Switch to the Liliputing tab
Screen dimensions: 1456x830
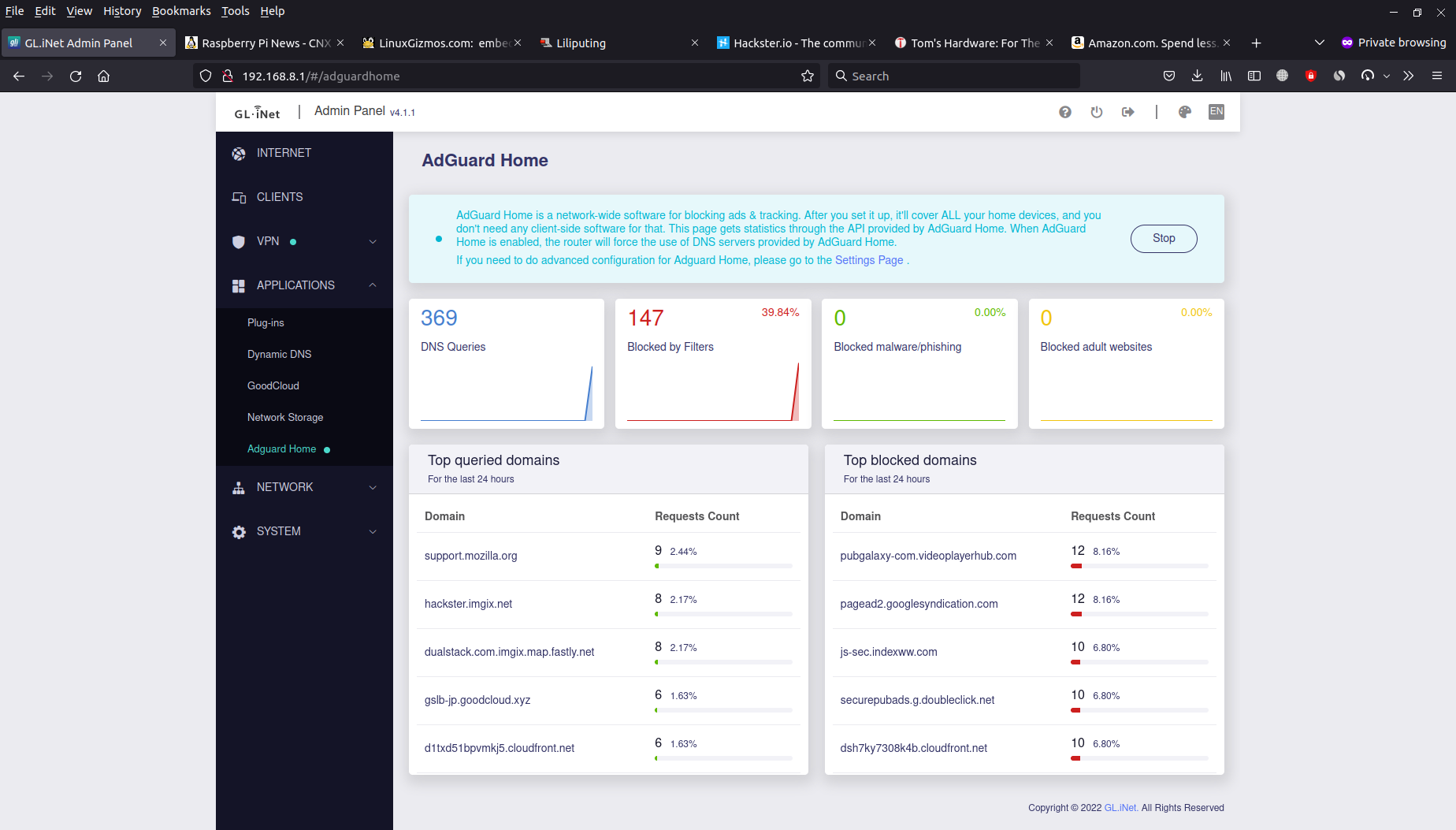pyautogui.click(x=620, y=43)
